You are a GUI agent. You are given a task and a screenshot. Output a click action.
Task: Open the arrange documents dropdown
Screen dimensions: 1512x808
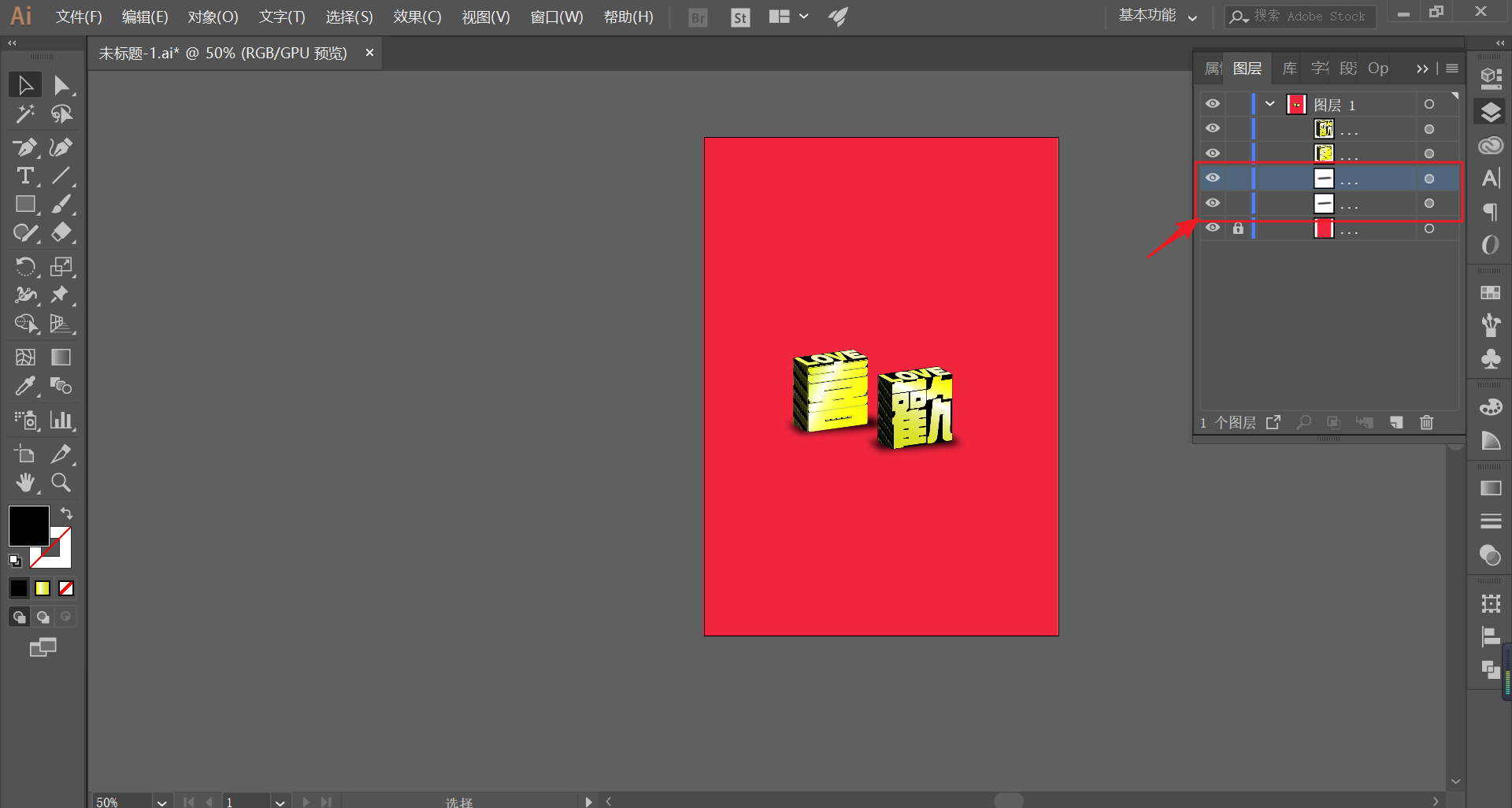point(789,17)
